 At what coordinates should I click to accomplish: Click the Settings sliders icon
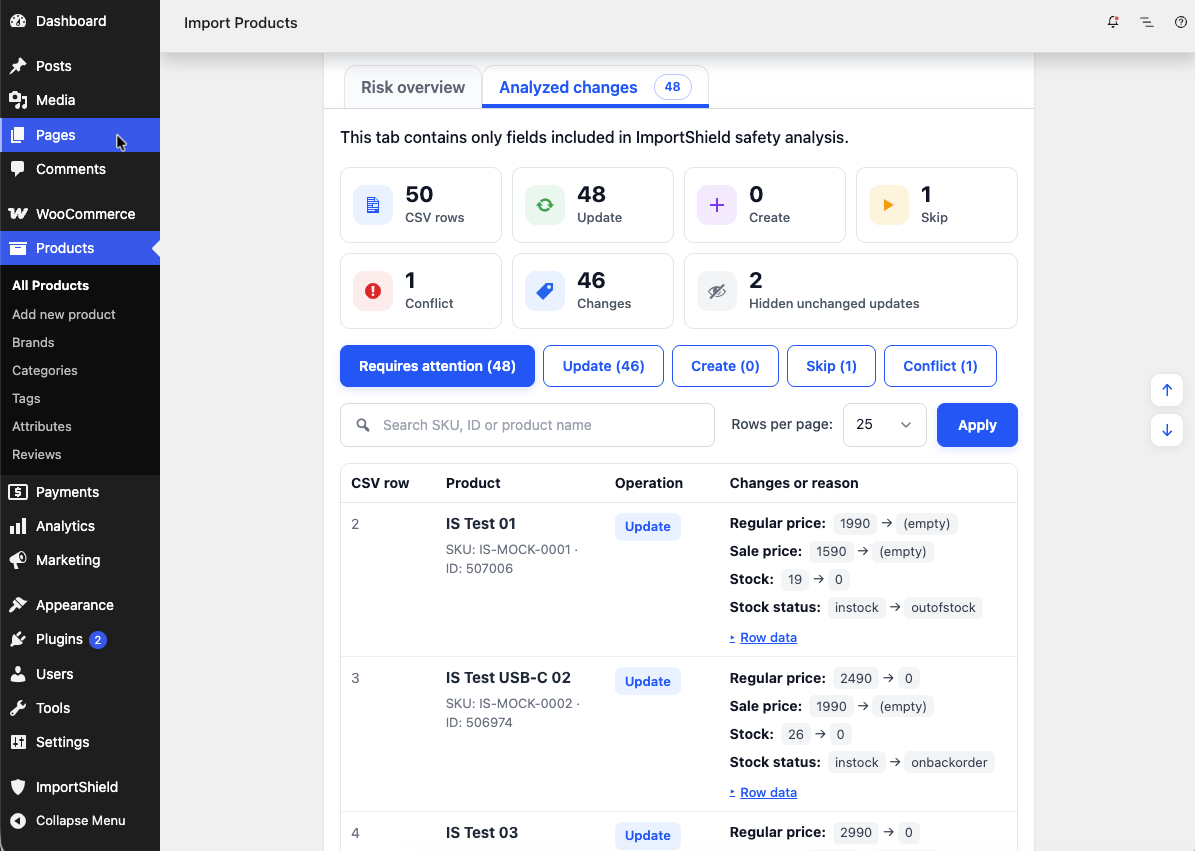(18, 742)
